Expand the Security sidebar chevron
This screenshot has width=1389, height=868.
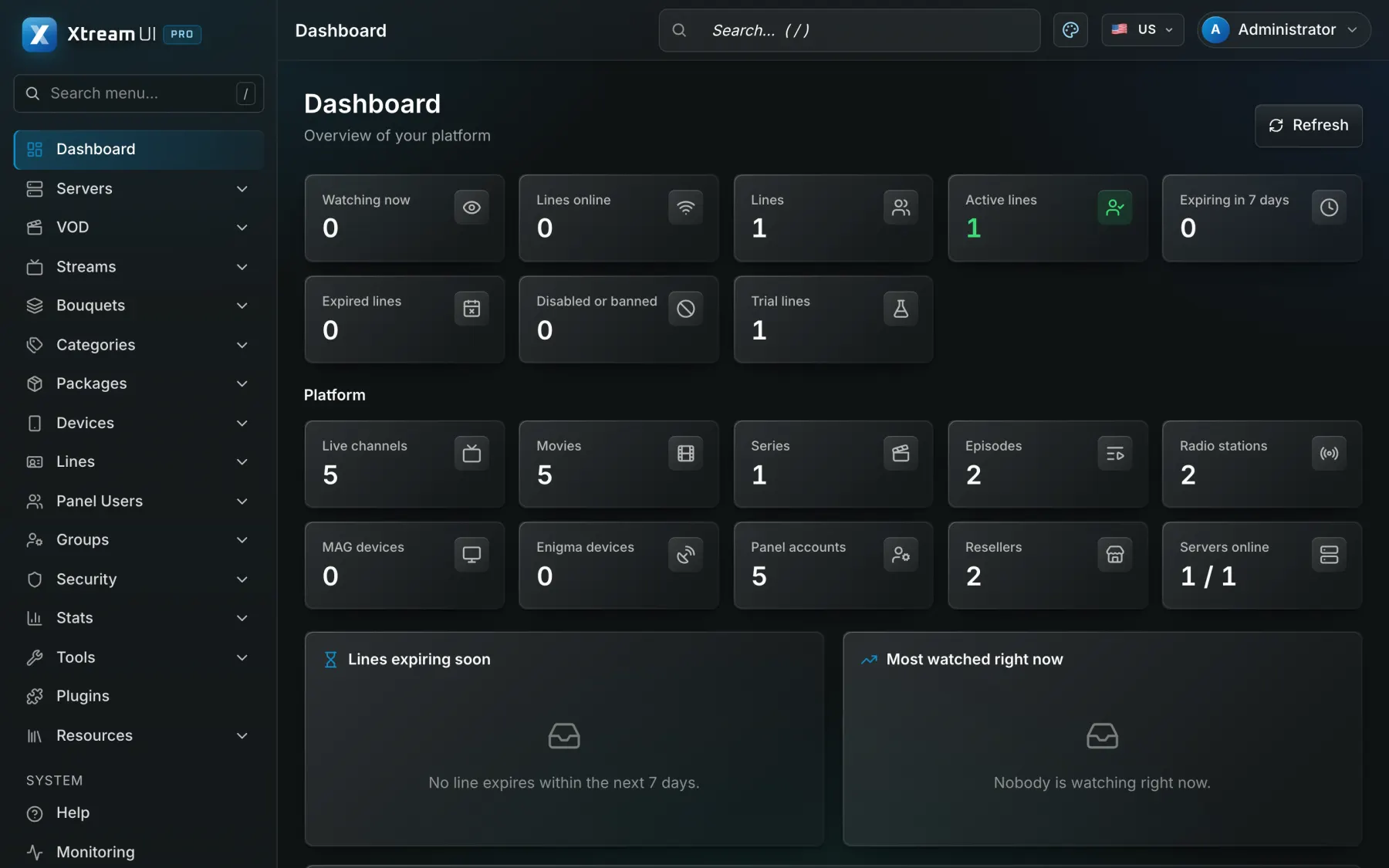tap(242, 579)
